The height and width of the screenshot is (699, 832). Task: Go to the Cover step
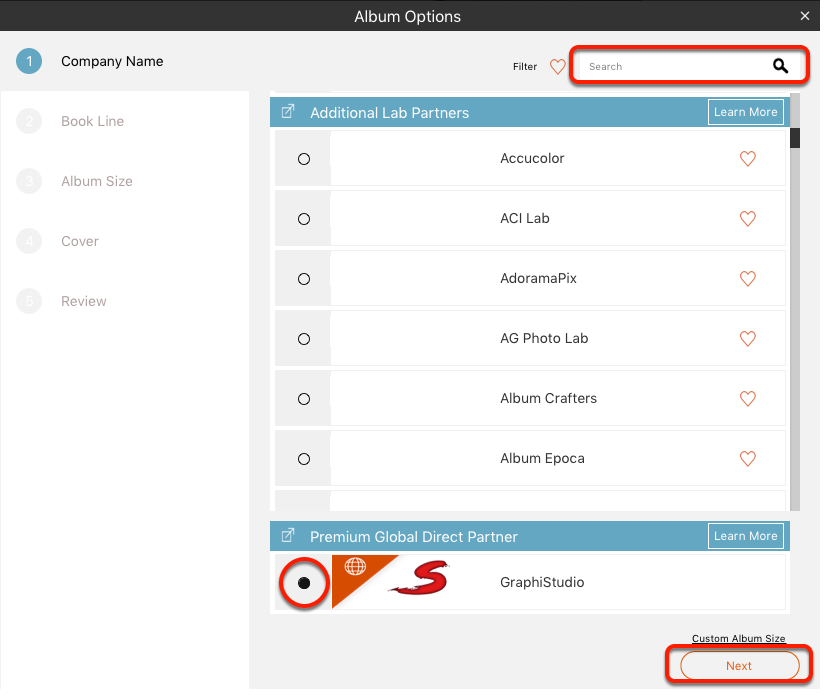(x=58, y=241)
